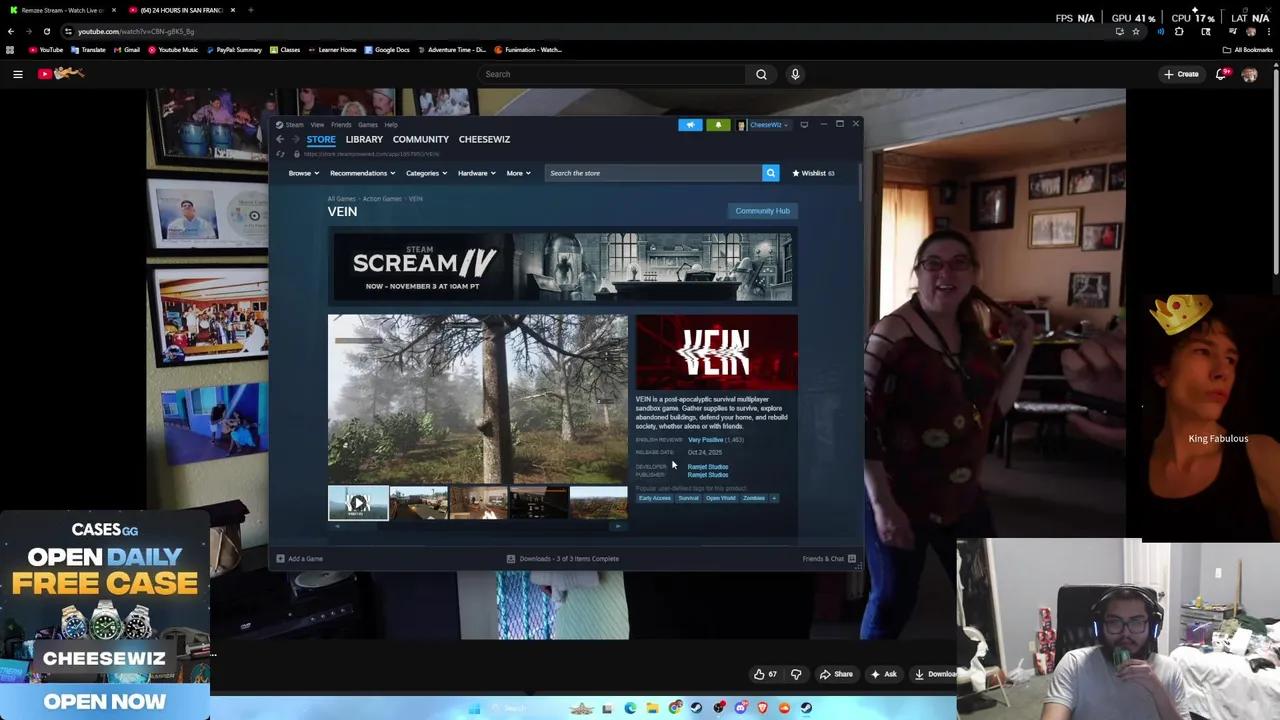Click the Windows Start button in taskbar

click(x=475, y=708)
